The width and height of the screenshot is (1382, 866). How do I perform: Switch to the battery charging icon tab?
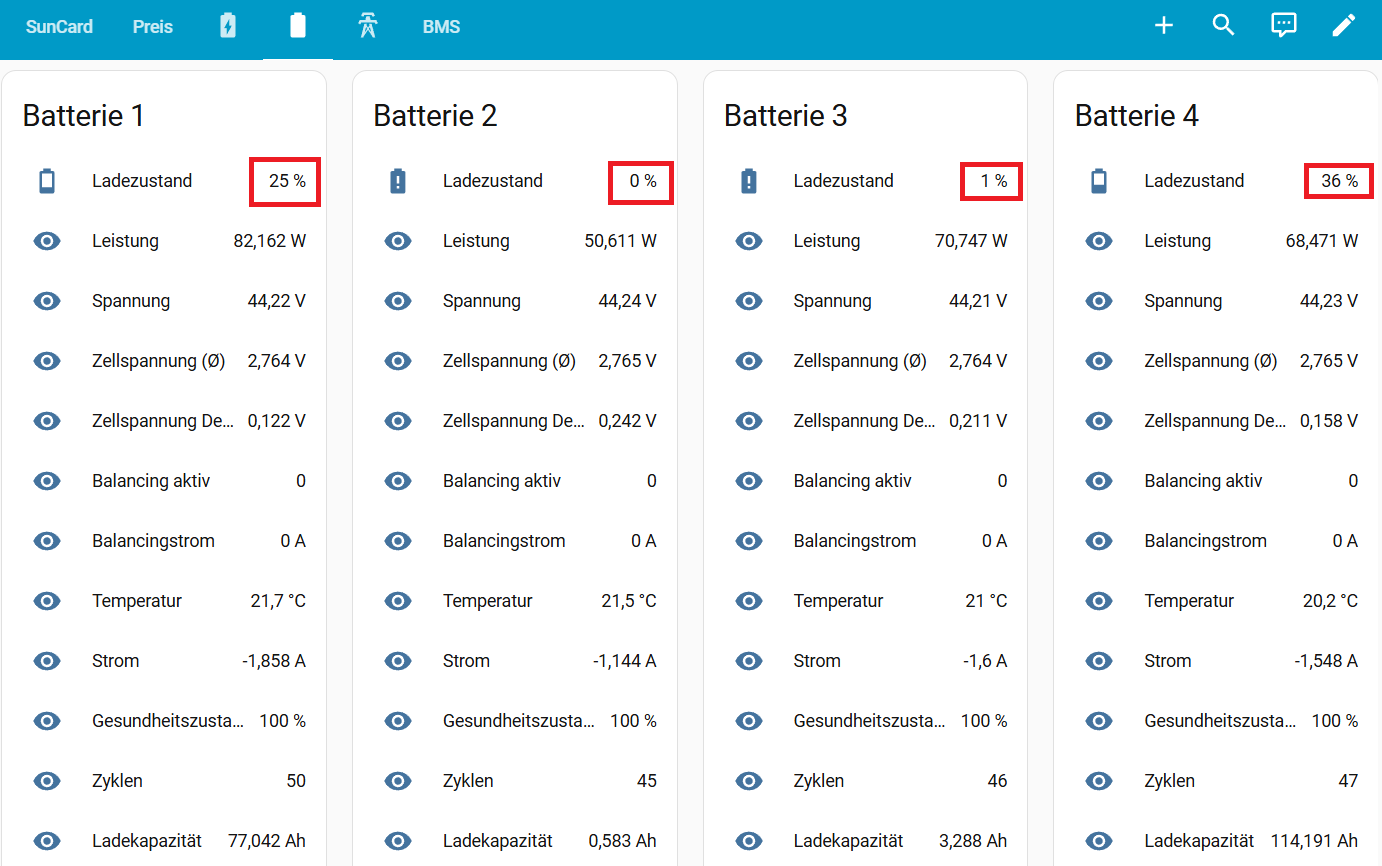click(x=228, y=26)
